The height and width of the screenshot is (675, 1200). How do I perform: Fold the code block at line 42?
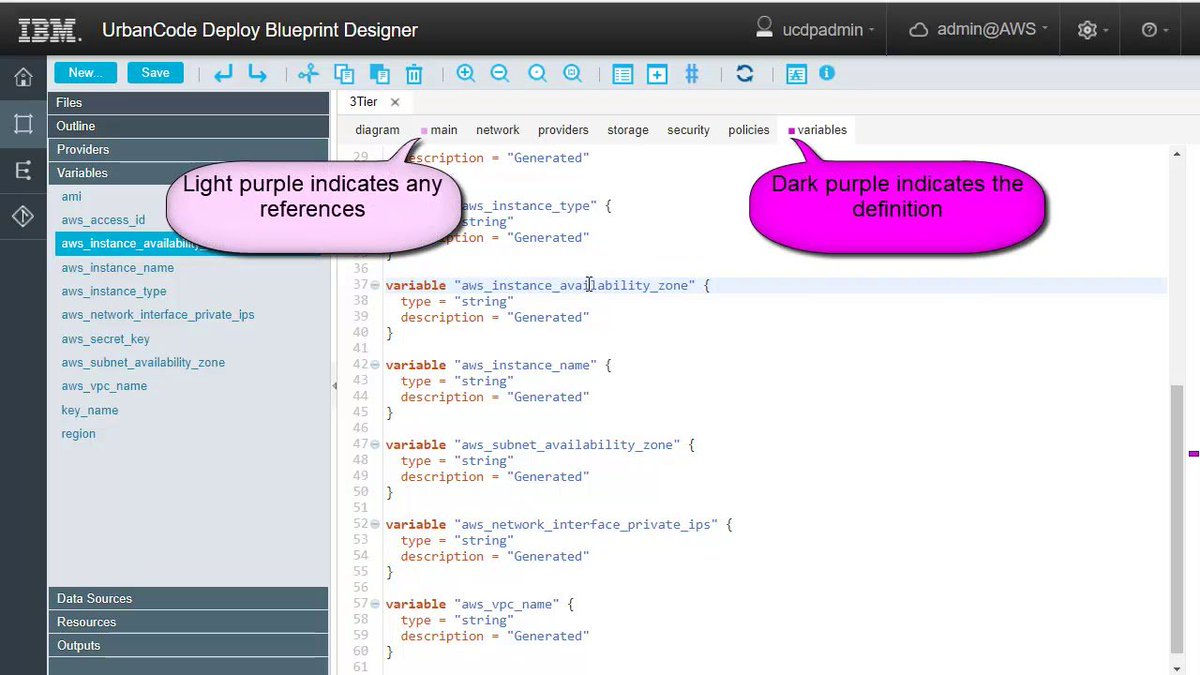click(375, 365)
